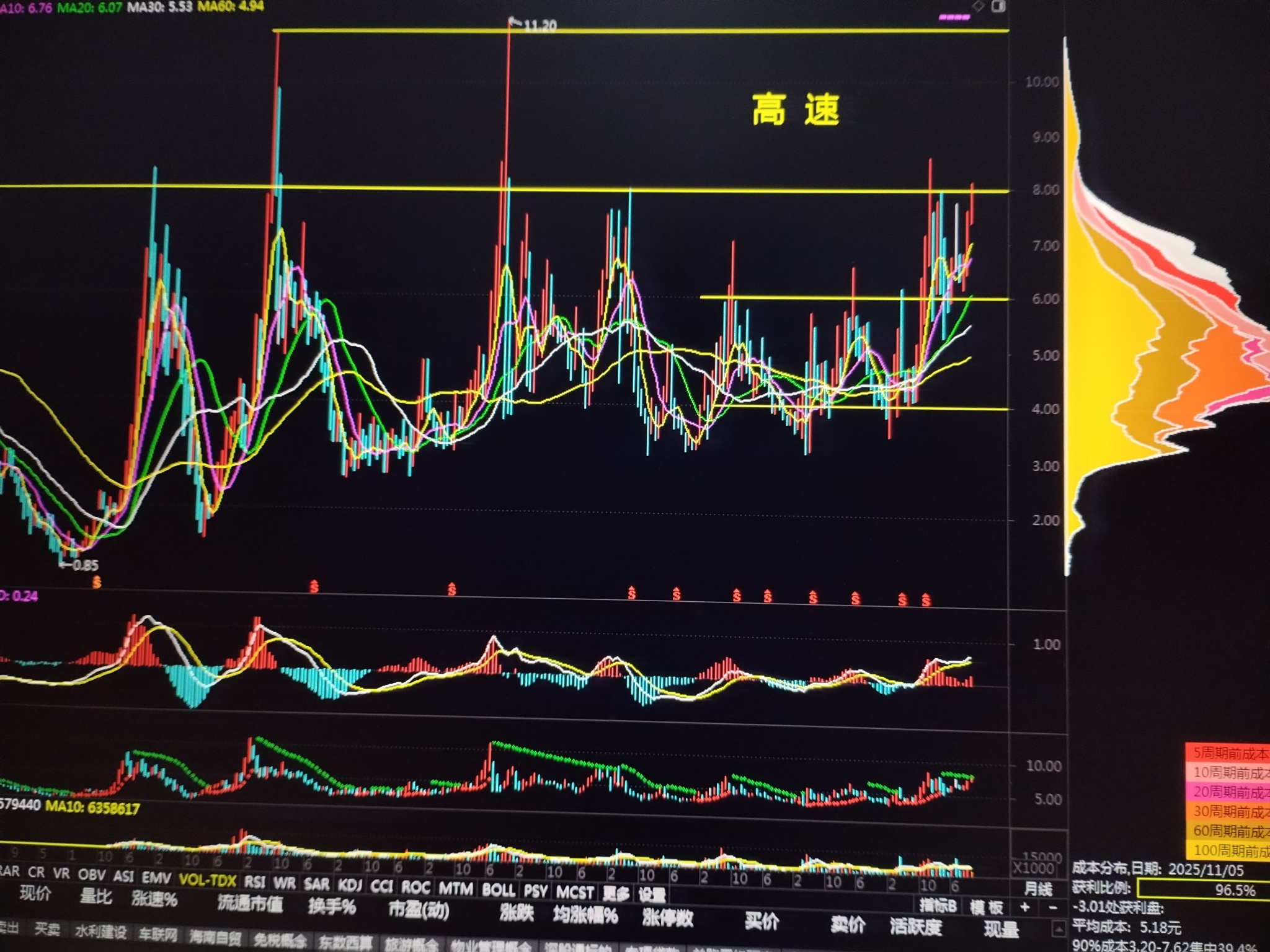Click the square panel icon at chart top-right
Viewport: 1270px width, 952px height.
tap(998, 6)
